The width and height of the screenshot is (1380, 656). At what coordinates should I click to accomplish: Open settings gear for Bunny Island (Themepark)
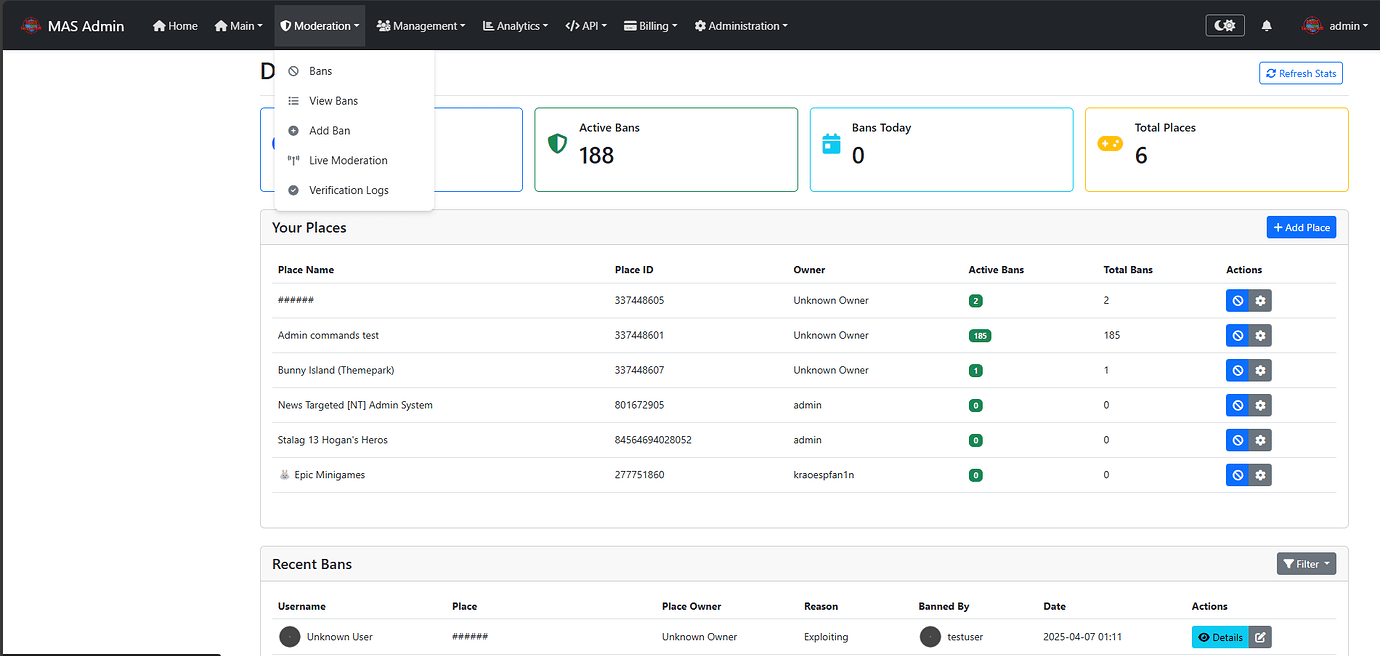(x=1260, y=371)
